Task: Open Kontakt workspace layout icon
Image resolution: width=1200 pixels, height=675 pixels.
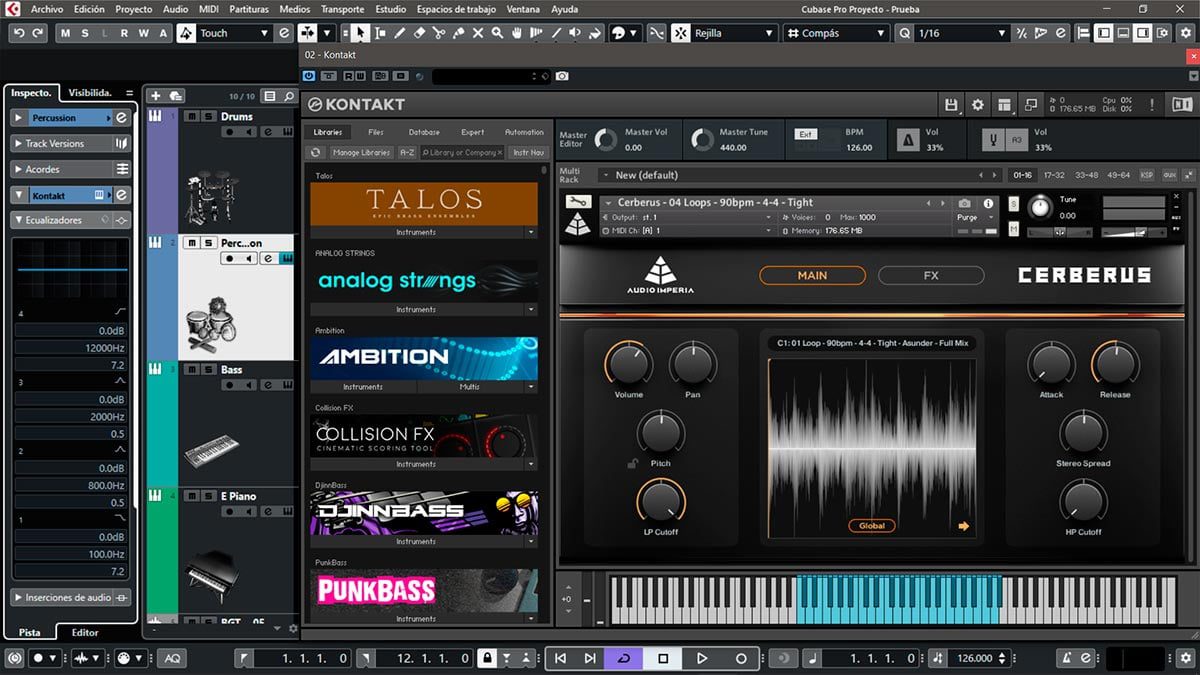Action: point(1004,104)
